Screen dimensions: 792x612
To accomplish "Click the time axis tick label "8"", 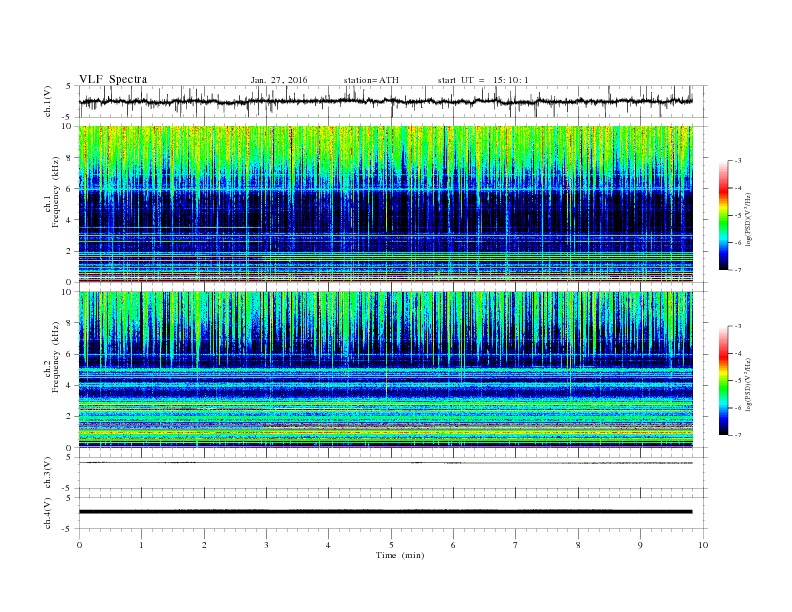I will click(578, 545).
